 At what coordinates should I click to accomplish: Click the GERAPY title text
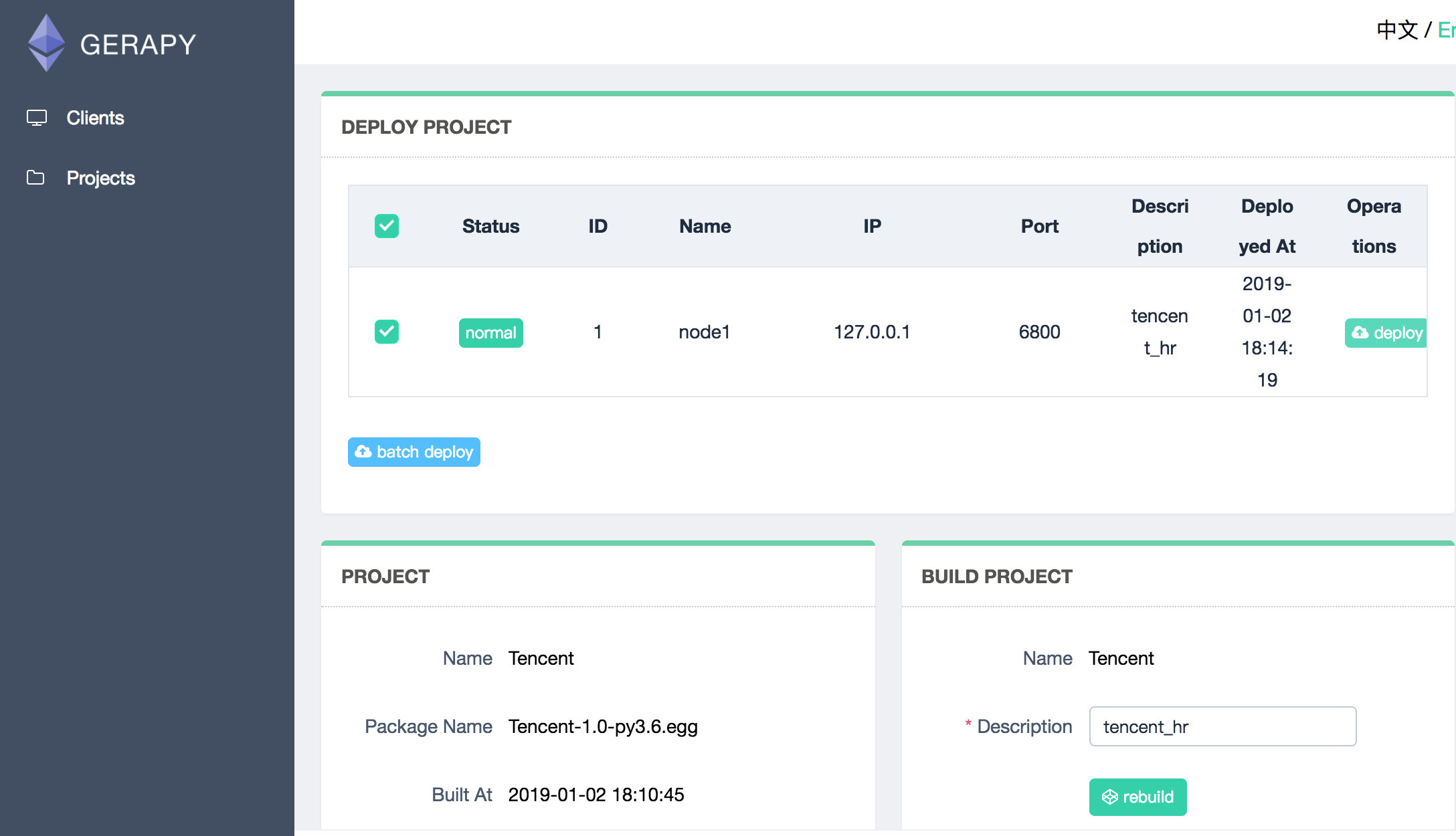(138, 45)
